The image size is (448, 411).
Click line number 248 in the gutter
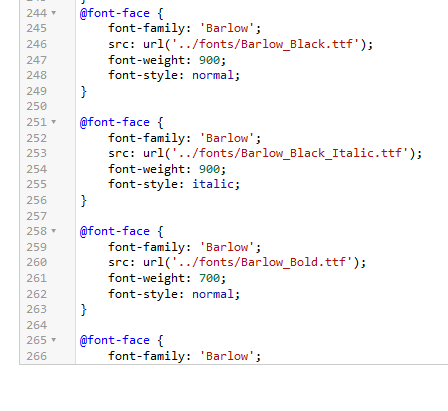tap(37, 75)
